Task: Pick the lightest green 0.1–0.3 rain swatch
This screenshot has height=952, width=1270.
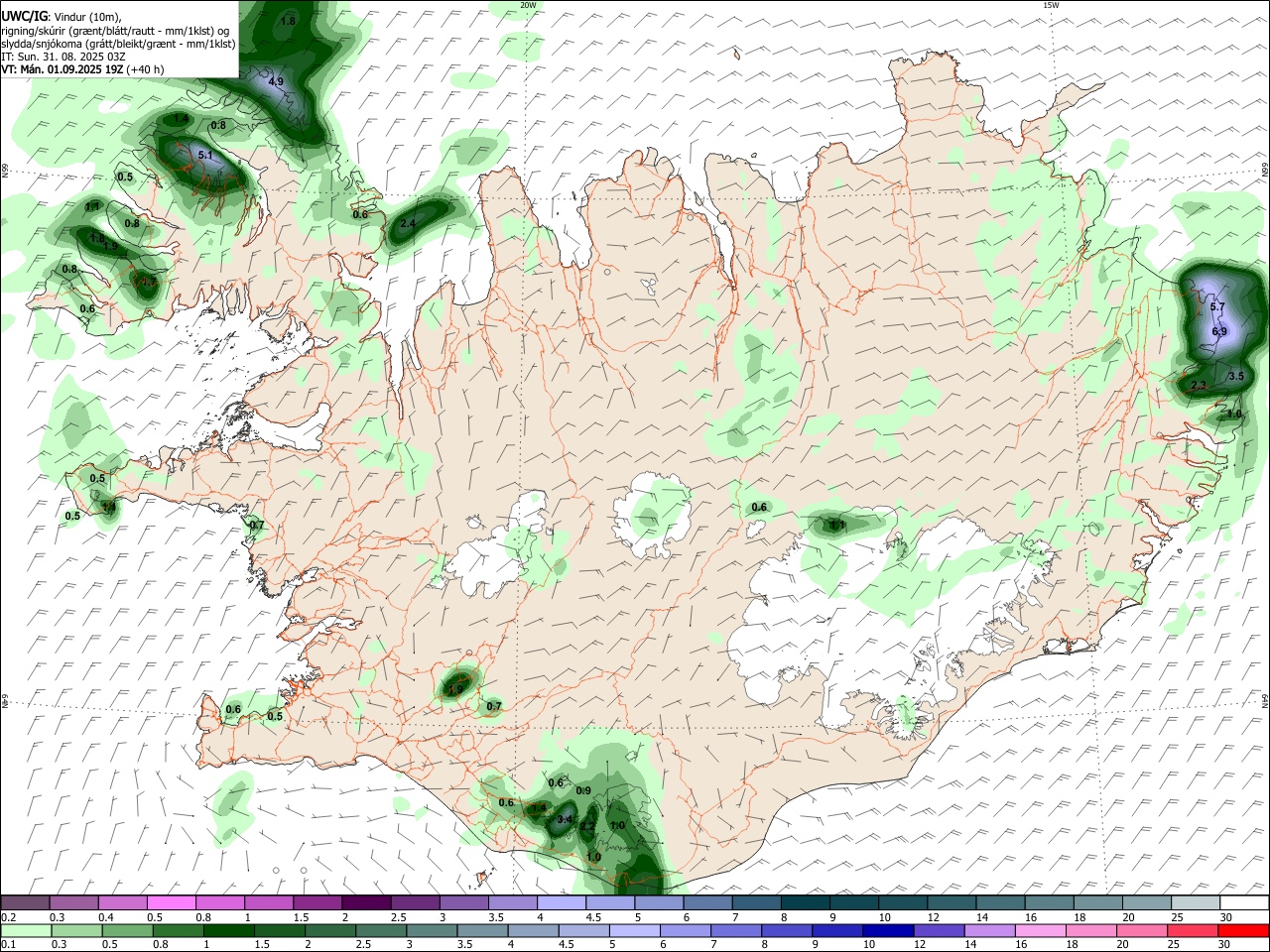Action: click(x=26, y=930)
